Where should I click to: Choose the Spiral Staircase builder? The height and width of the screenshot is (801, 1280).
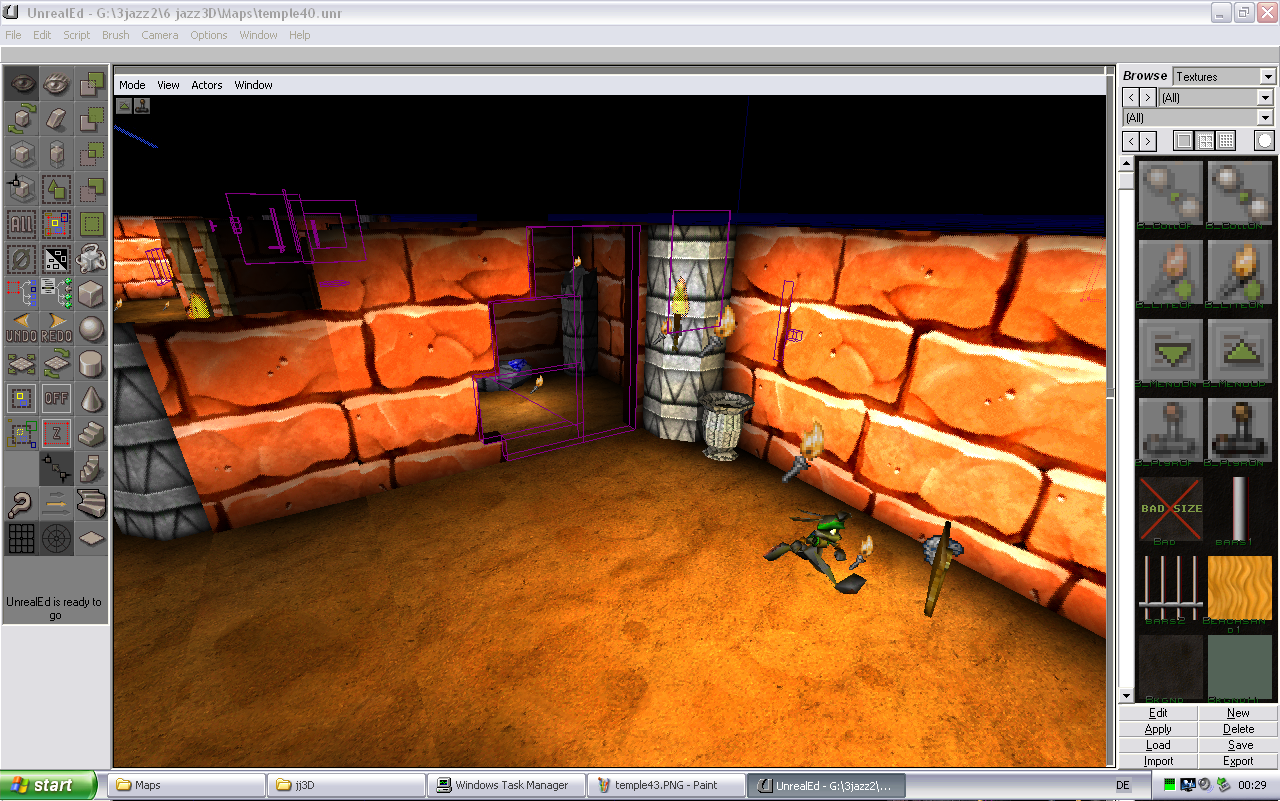point(91,504)
